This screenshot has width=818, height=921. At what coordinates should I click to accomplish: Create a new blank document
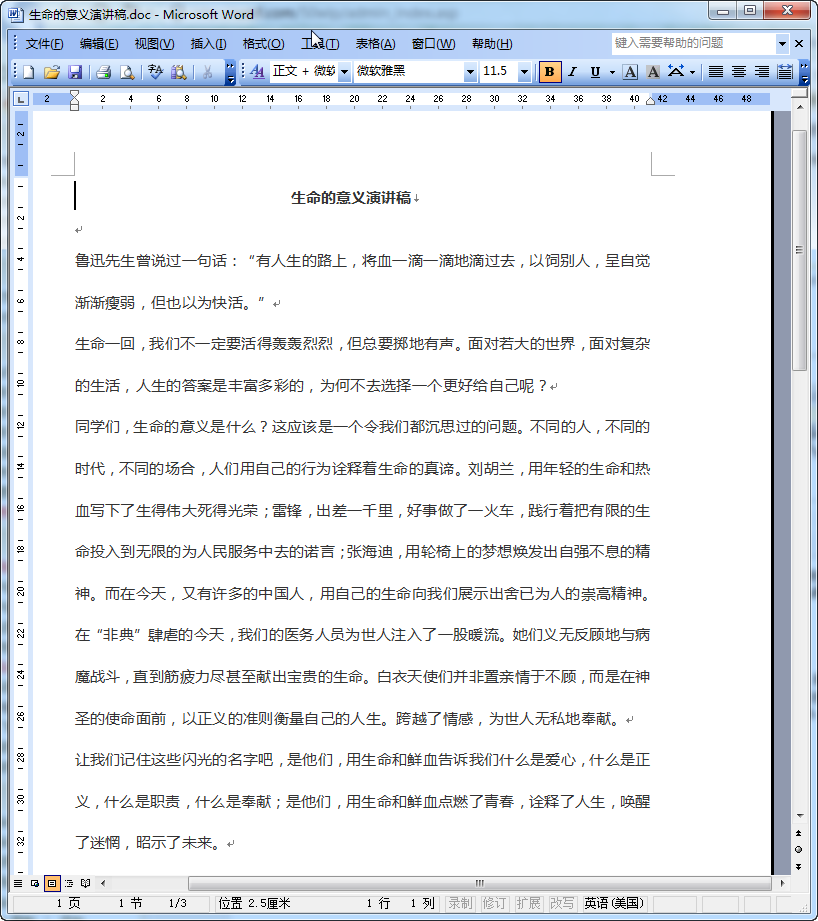click(x=28, y=72)
